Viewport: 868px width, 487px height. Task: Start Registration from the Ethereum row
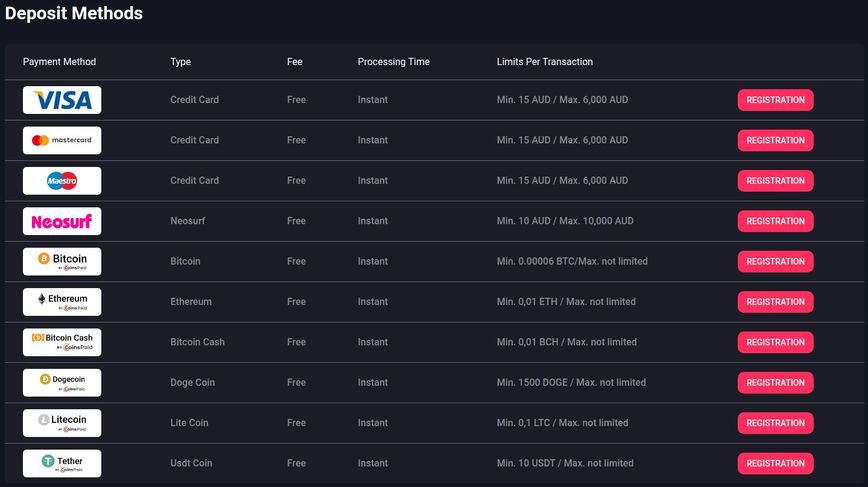click(x=775, y=302)
